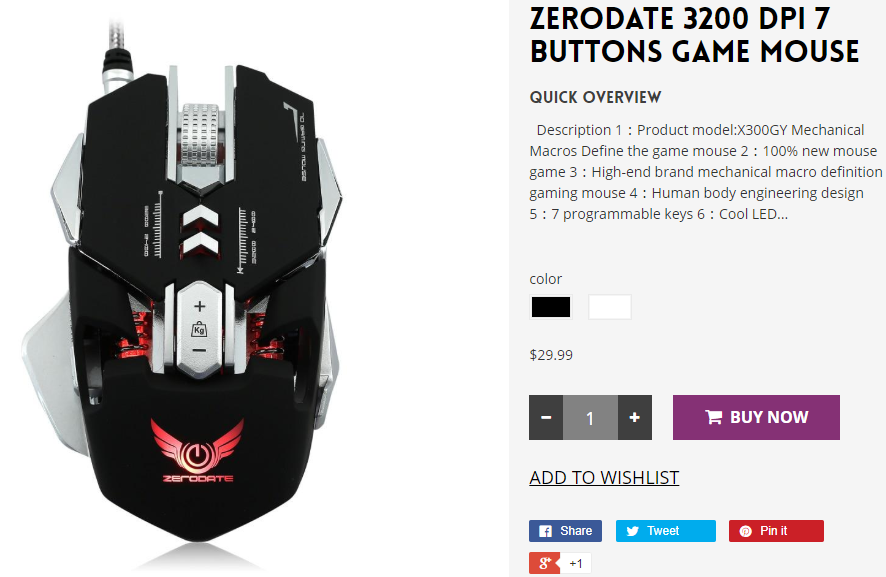886x577 pixels.
Task: Click the $29.99 price text
Action: coord(551,355)
